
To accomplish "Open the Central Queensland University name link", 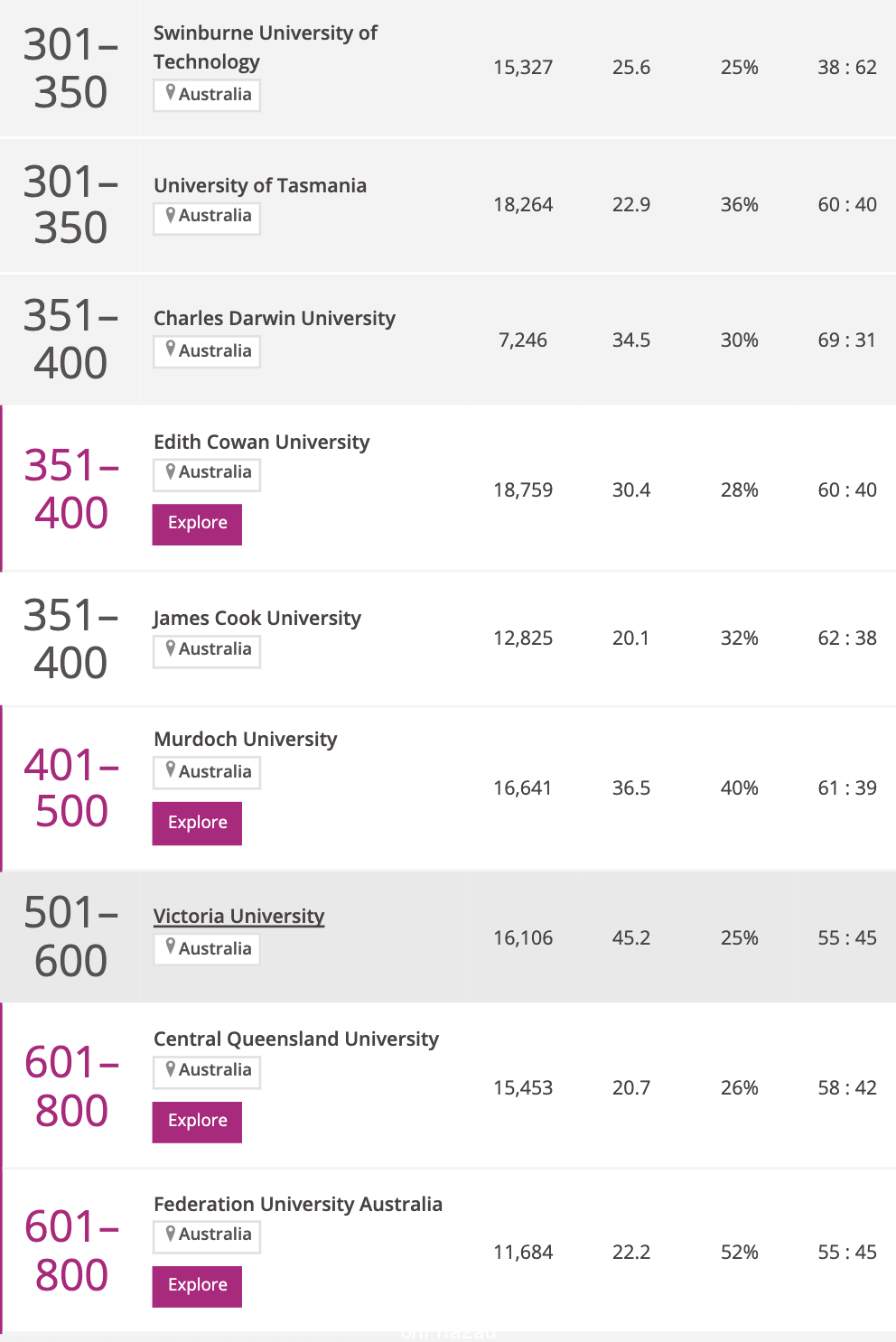I will (x=296, y=1039).
